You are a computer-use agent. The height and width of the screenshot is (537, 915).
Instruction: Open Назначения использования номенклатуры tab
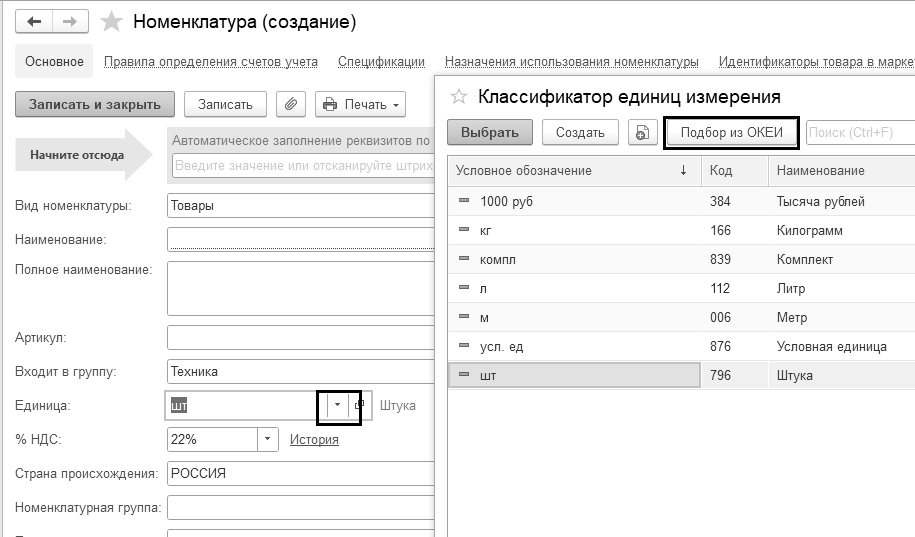(571, 61)
